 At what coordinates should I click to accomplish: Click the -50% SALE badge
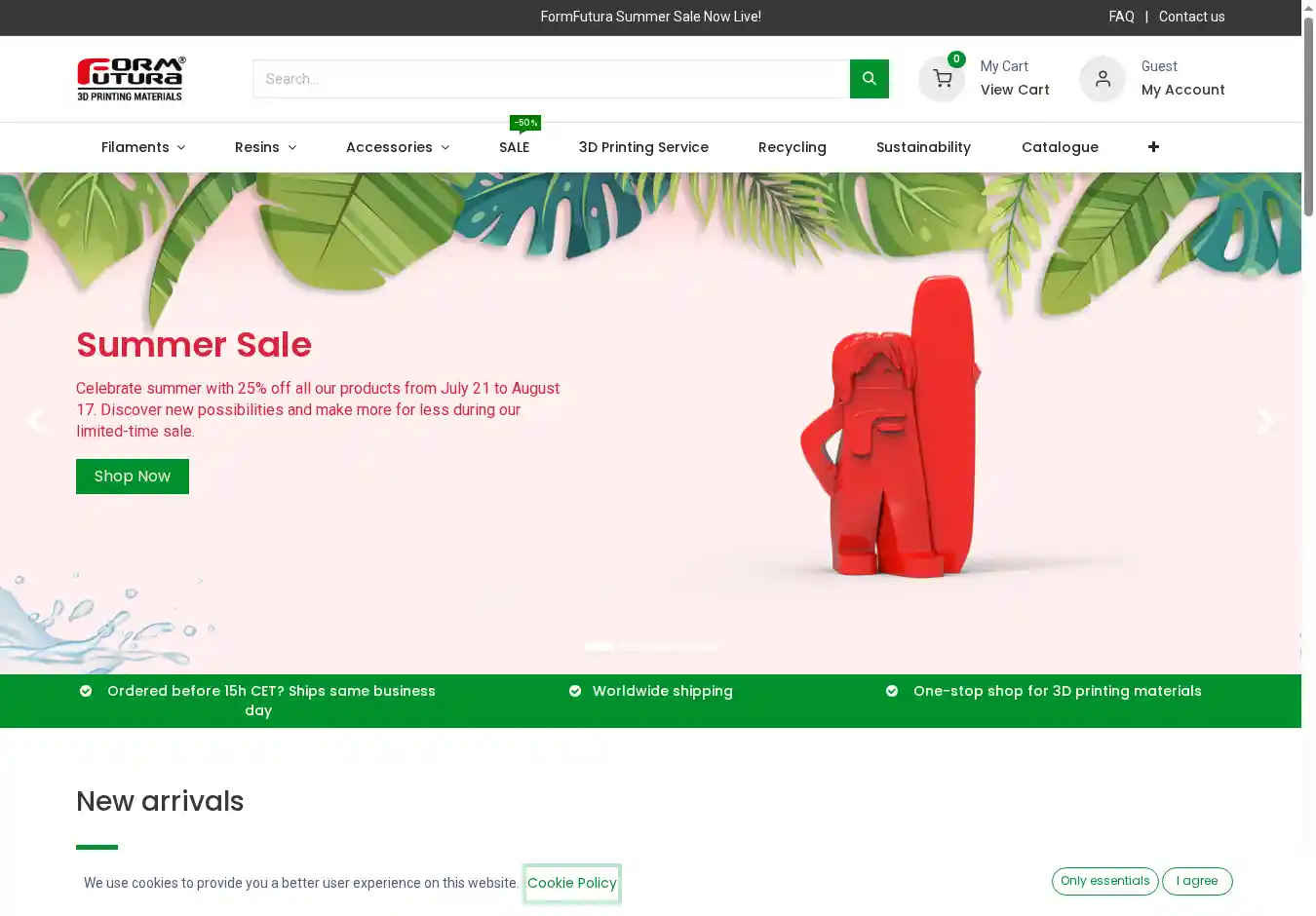(x=525, y=123)
